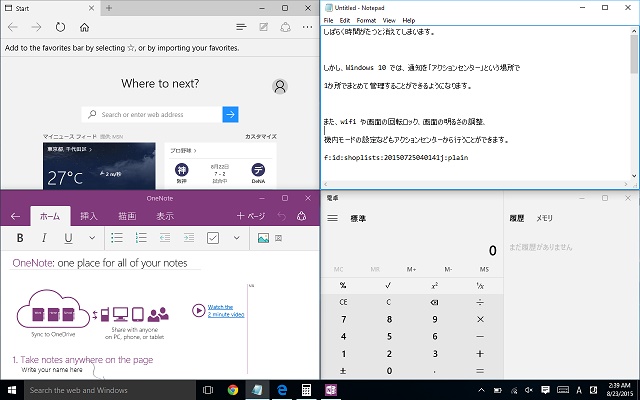Open a new tab in Edge
This screenshot has width=640, height=400.
[109, 8]
